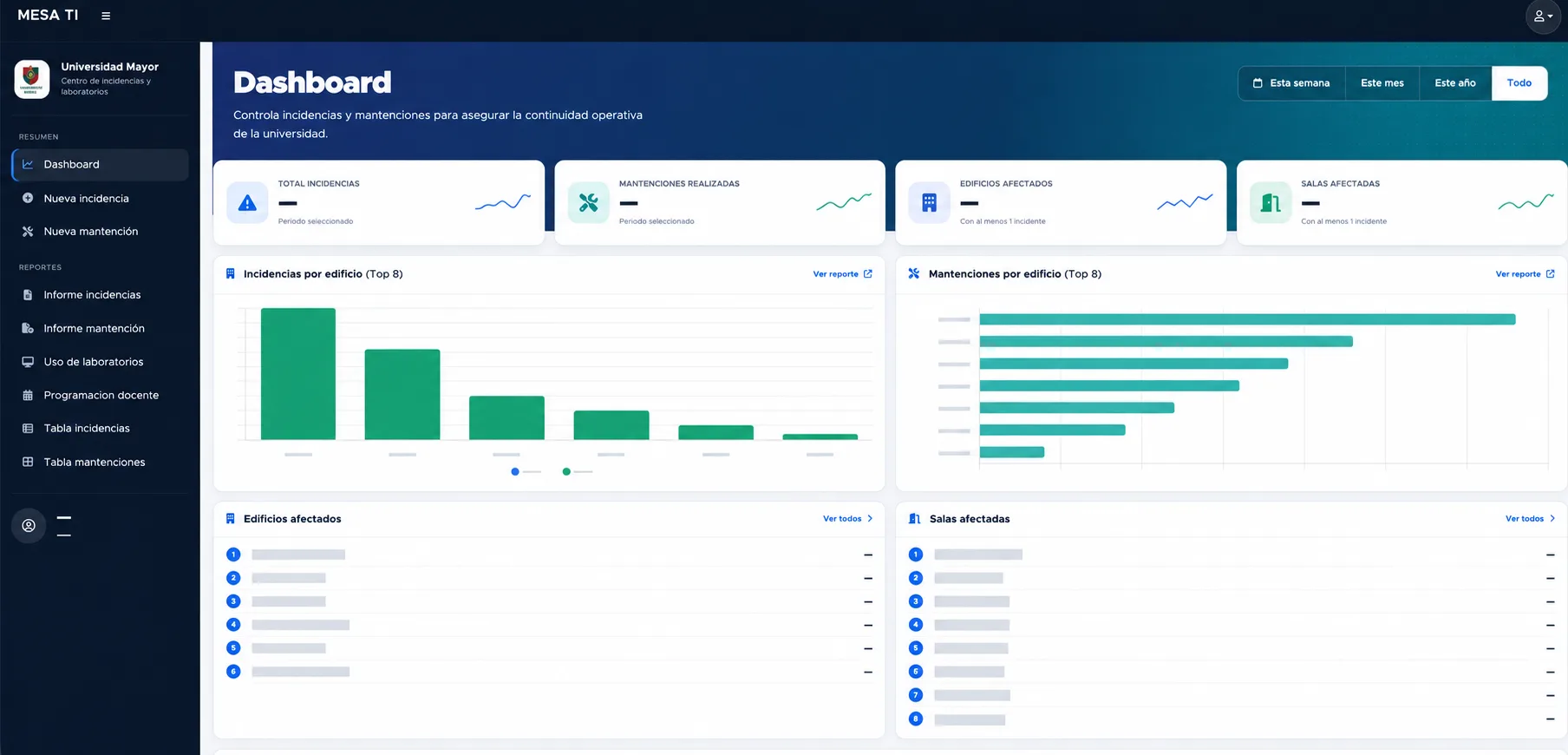
Task: Click the Salas Afectadas door icon
Action: point(1271,203)
